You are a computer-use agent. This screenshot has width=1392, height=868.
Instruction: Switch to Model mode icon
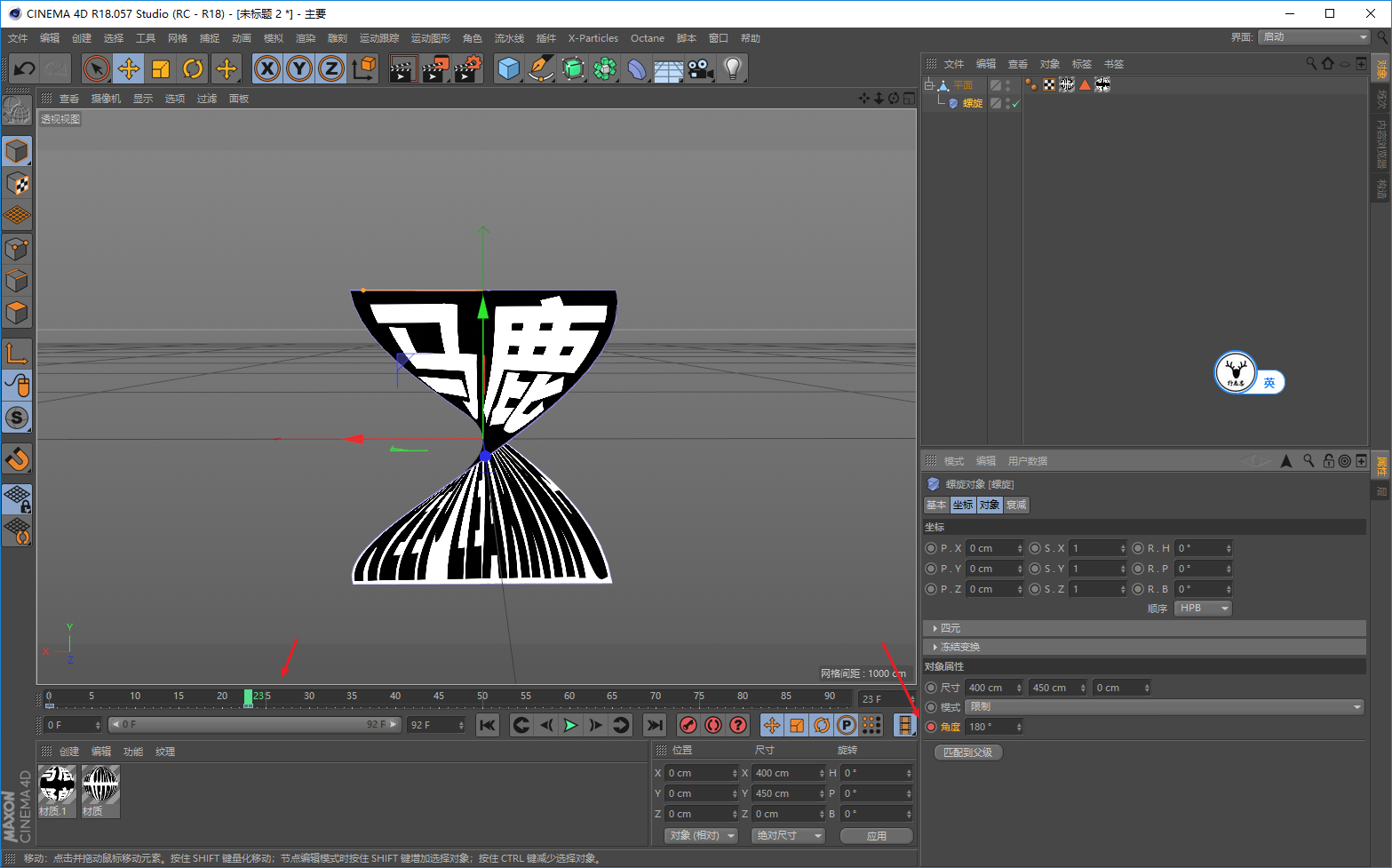tap(17, 152)
